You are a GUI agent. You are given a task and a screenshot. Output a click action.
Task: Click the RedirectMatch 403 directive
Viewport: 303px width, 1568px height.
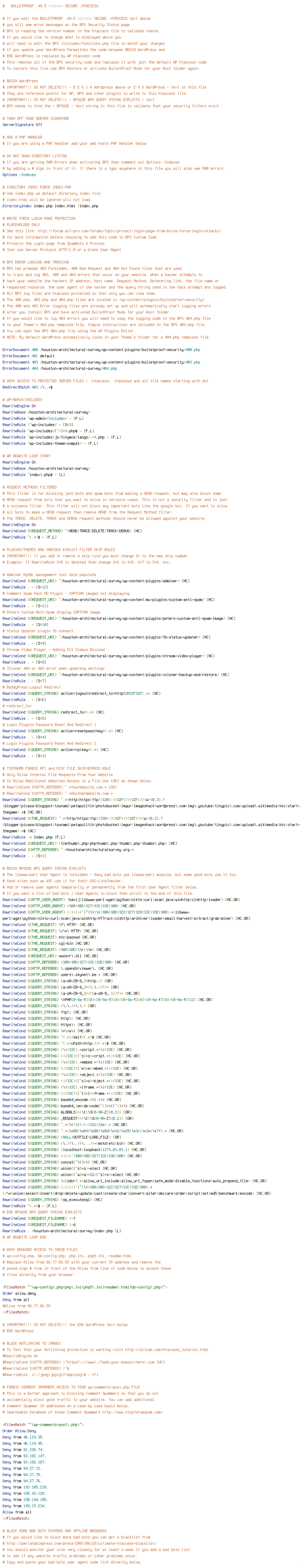[27, 387]
